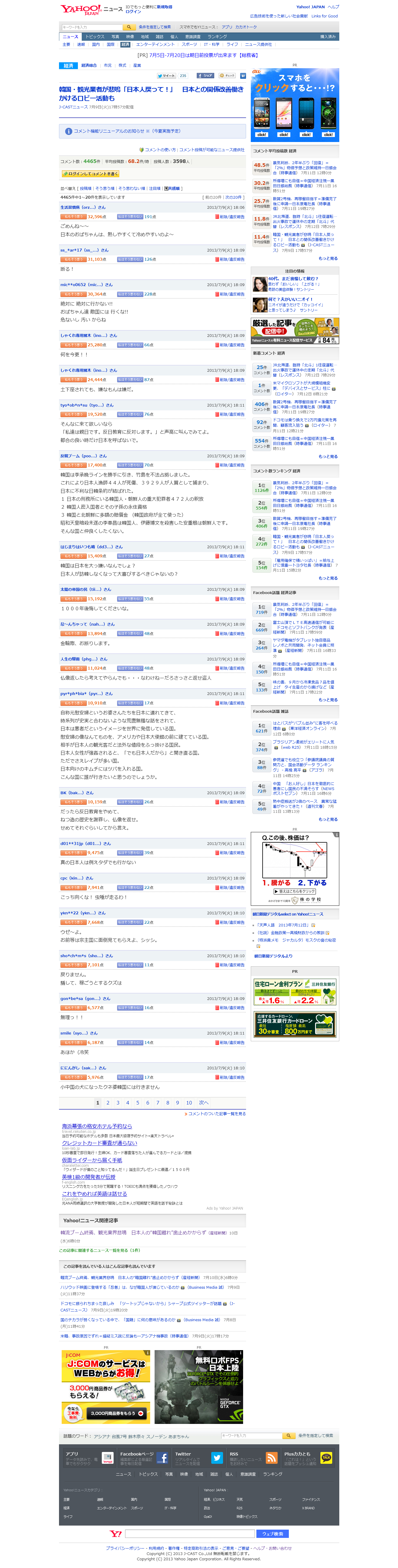Viewport: 398px width, 1568px height.
Task: Click 私もそう思う on 生活習慣病 (orz...) comment
Action: tap(73, 216)
